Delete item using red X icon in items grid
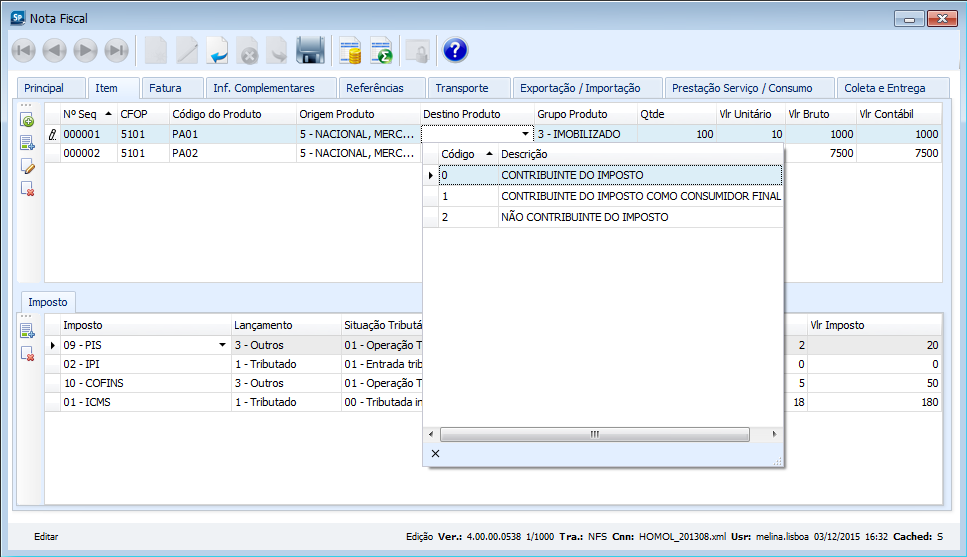 pyautogui.click(x=28, y=189)
